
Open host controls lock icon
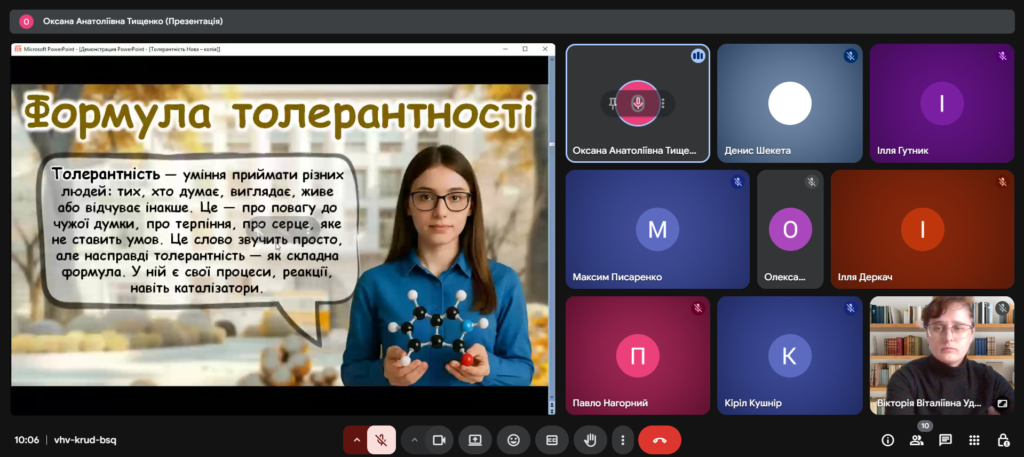[x=1003, y=440]
